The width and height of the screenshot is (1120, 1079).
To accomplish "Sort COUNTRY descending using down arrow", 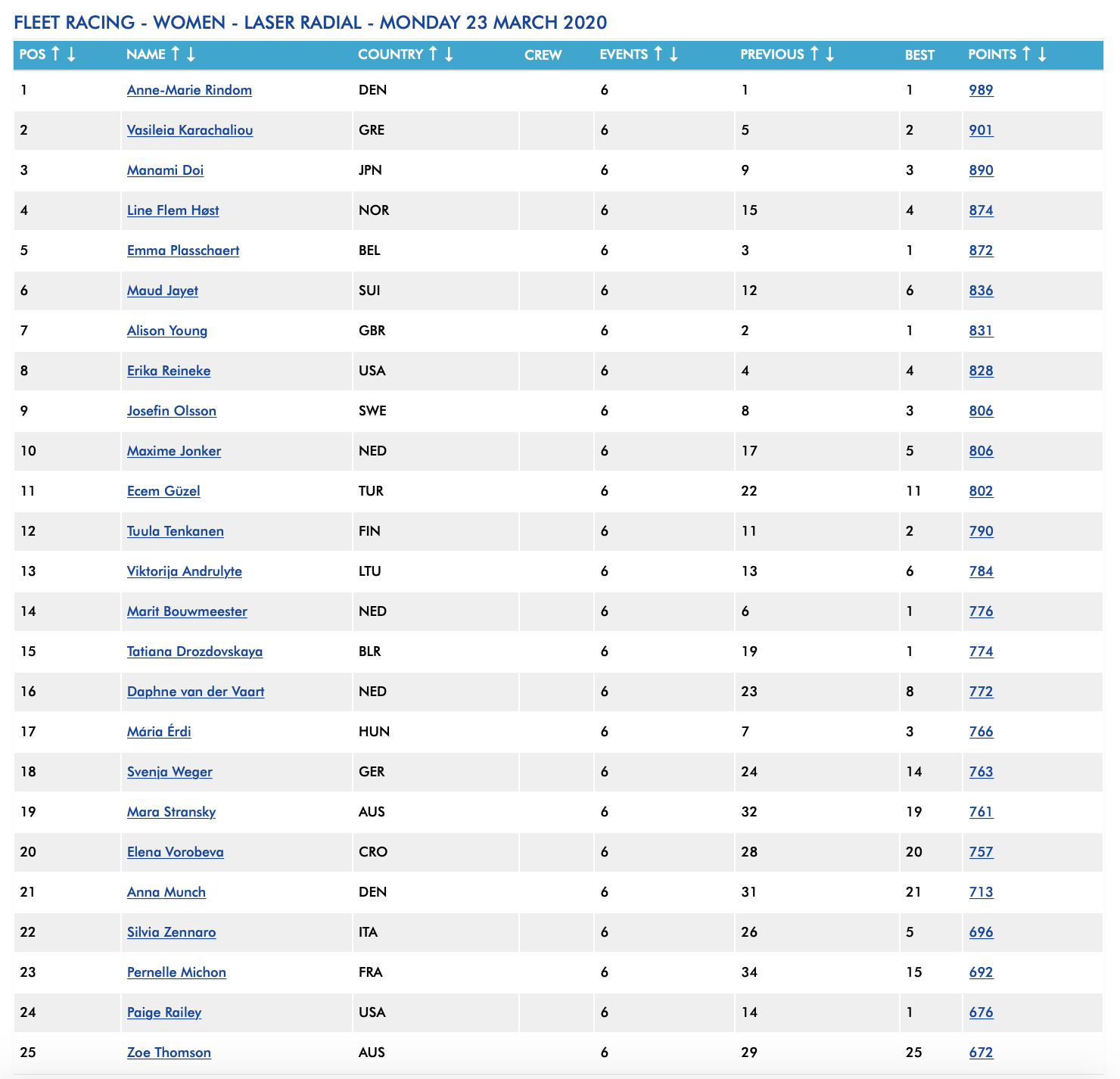I will click(449, 54).
